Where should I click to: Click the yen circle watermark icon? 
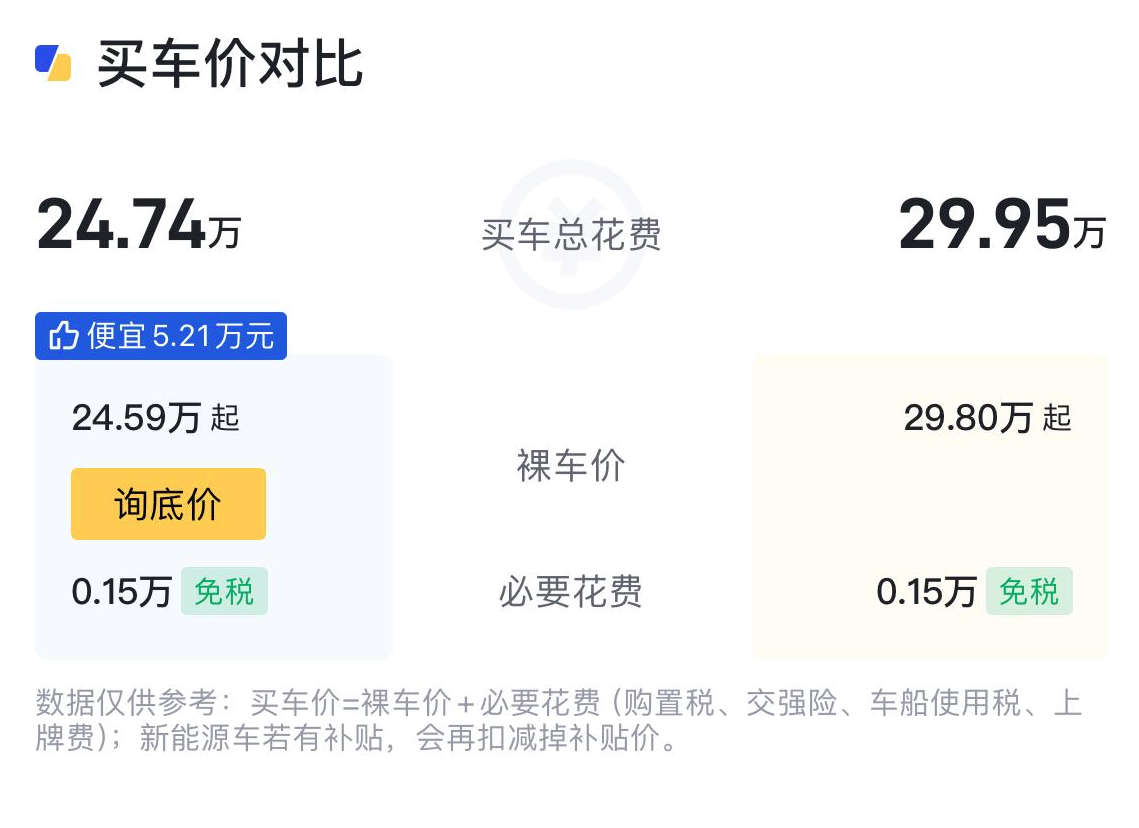(x=571, y=234)
